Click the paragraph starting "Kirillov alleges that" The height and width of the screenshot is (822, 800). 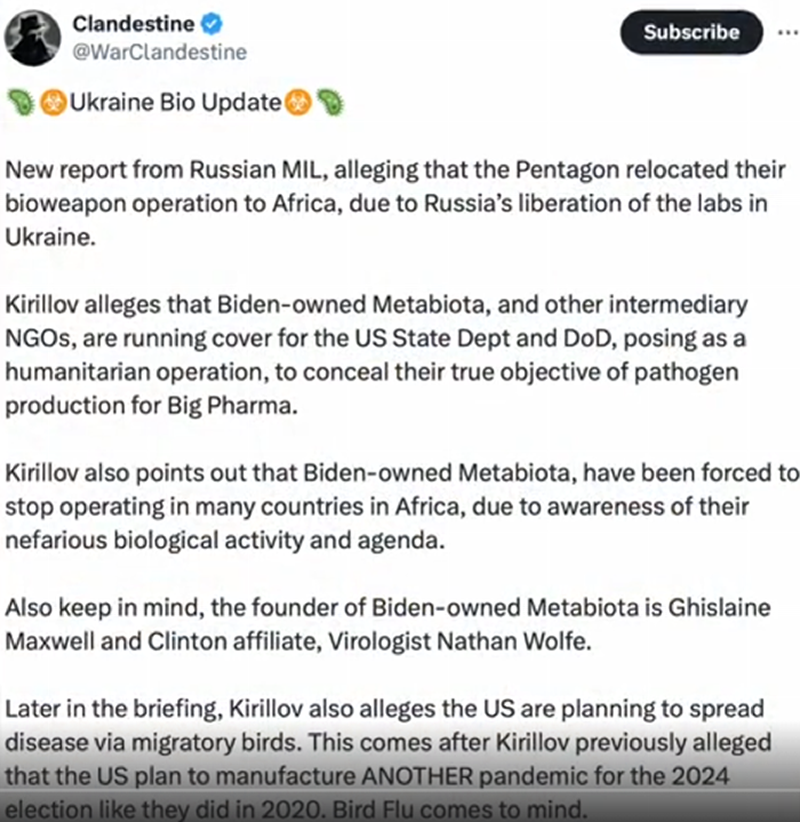click(376, 355)
